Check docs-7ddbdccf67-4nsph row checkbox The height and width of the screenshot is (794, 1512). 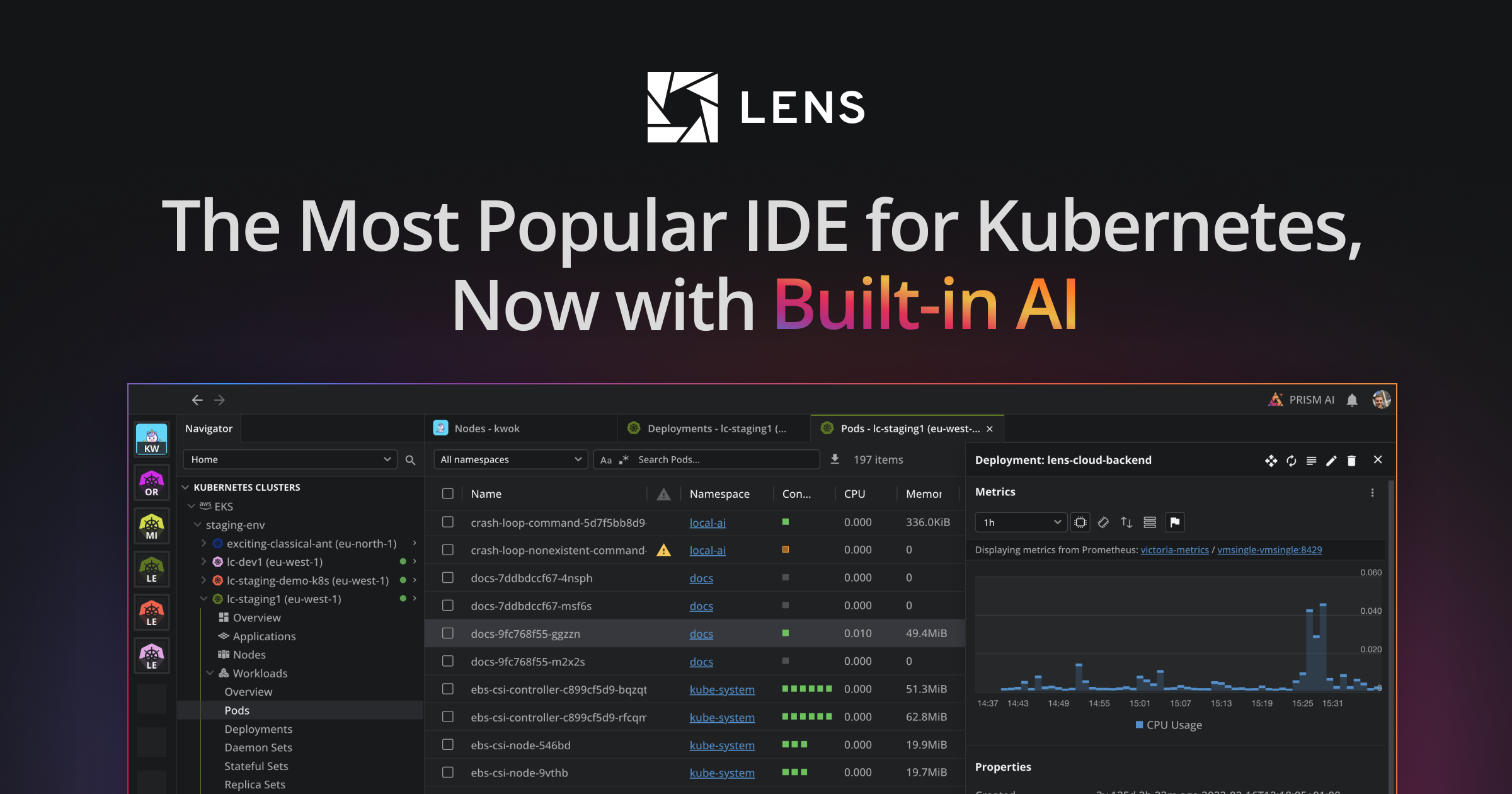[448, 577]
